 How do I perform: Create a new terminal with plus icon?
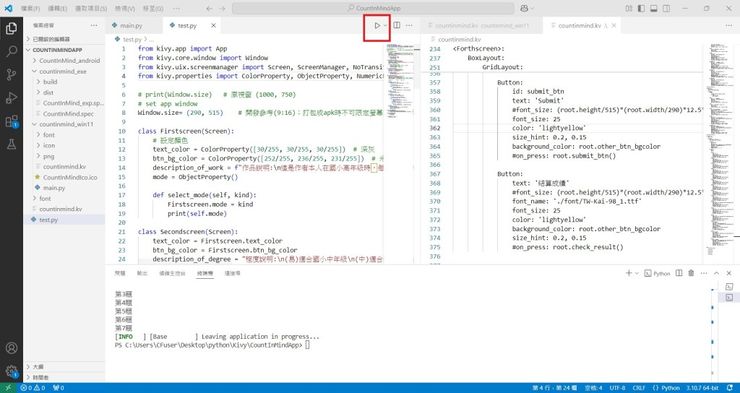pyautogui.click(x=629, y=273)
